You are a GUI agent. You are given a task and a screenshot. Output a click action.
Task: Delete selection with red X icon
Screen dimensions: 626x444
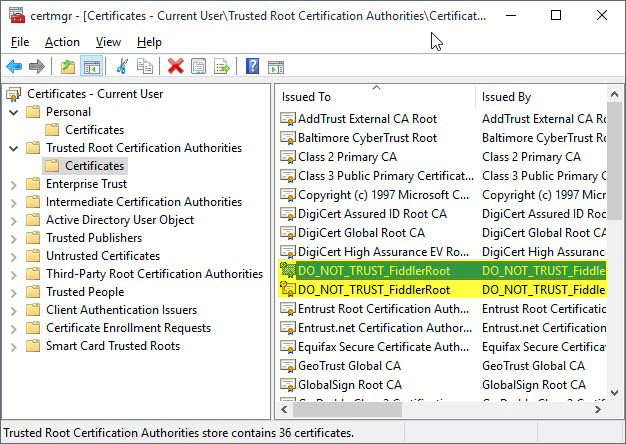point(176,66)
